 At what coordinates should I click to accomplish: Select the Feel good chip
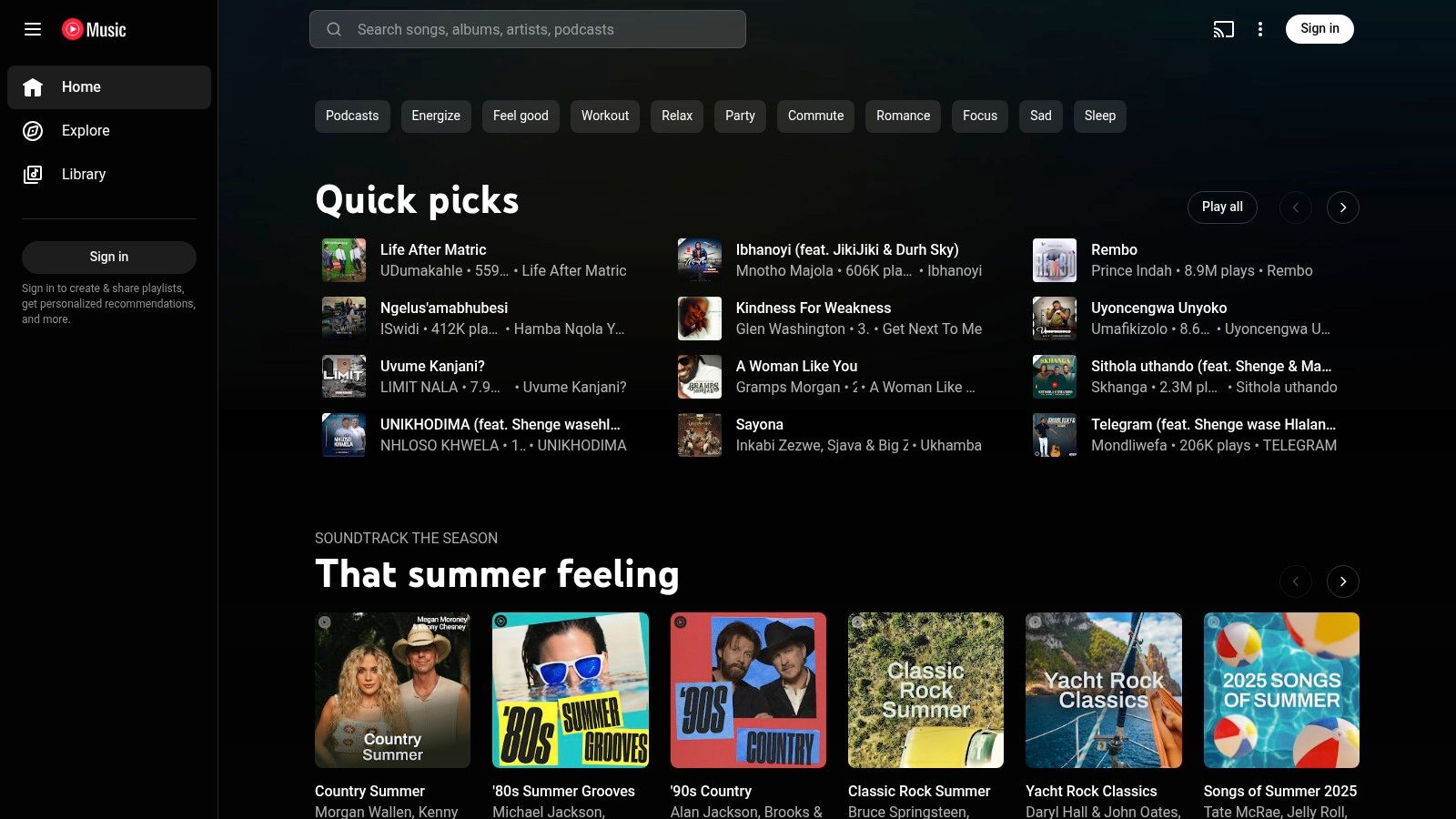pos(521,116)
